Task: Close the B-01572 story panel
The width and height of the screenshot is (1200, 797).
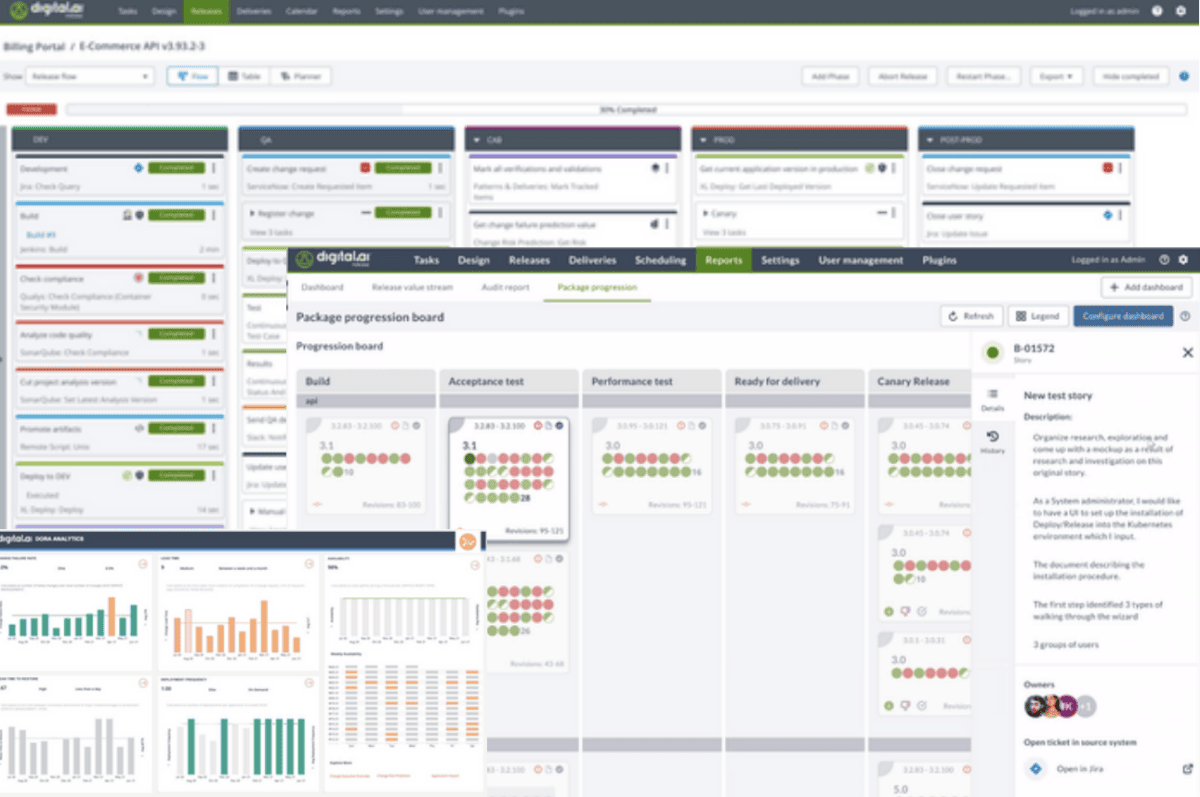Action: coord(1187,352)
